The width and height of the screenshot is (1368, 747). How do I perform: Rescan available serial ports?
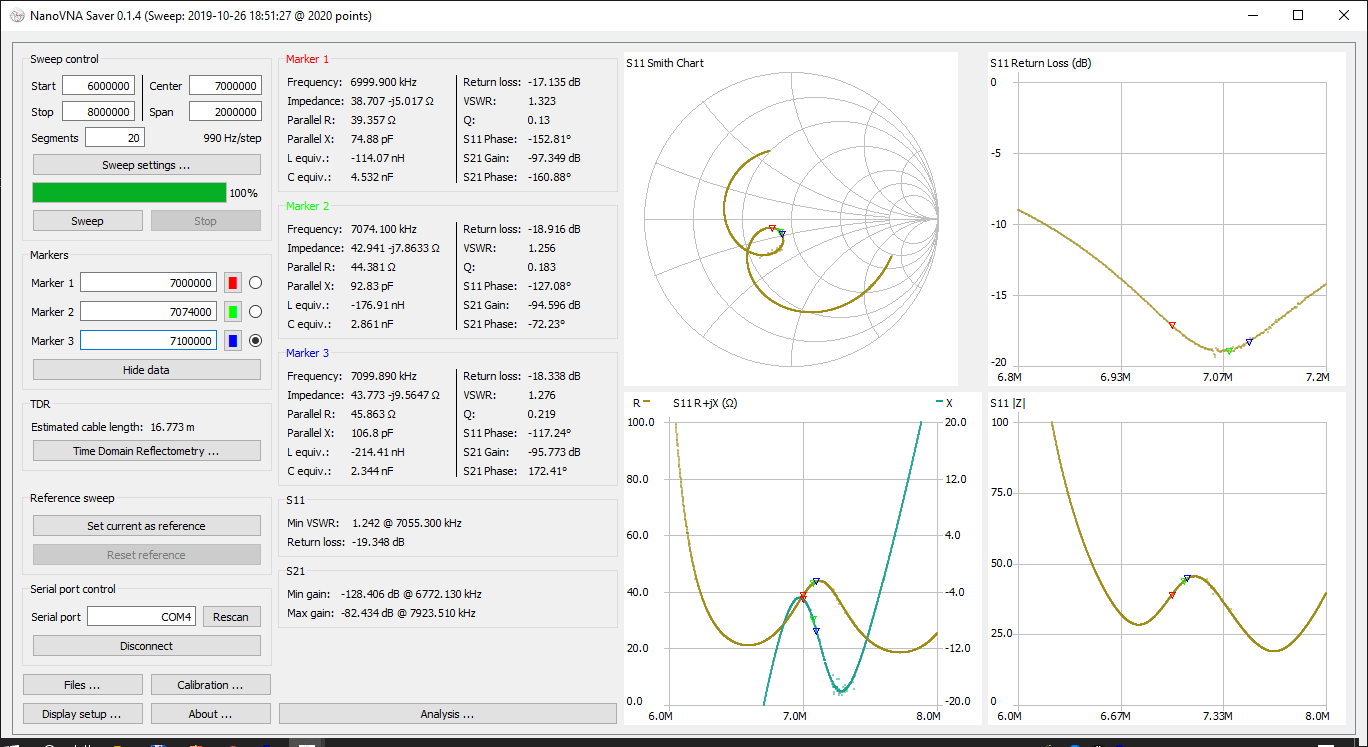[231, 616]
